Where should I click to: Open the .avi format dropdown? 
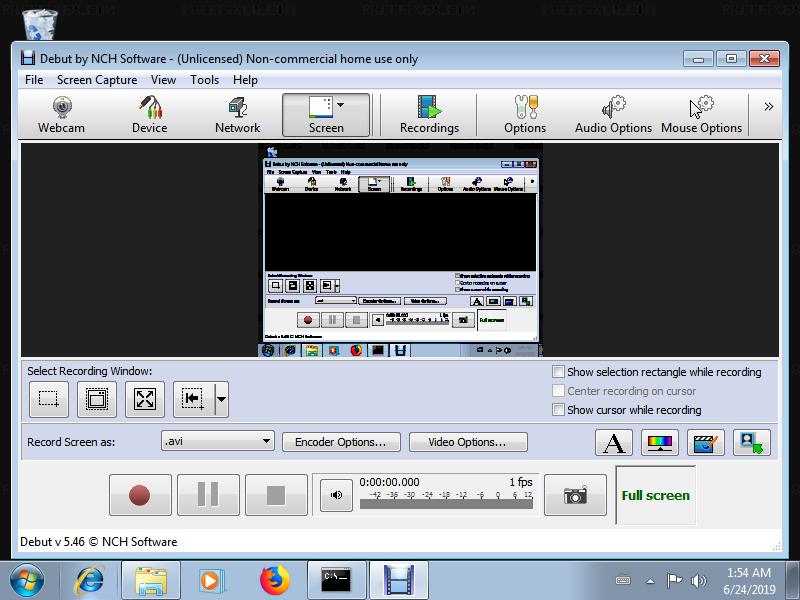tap(217, 441)
